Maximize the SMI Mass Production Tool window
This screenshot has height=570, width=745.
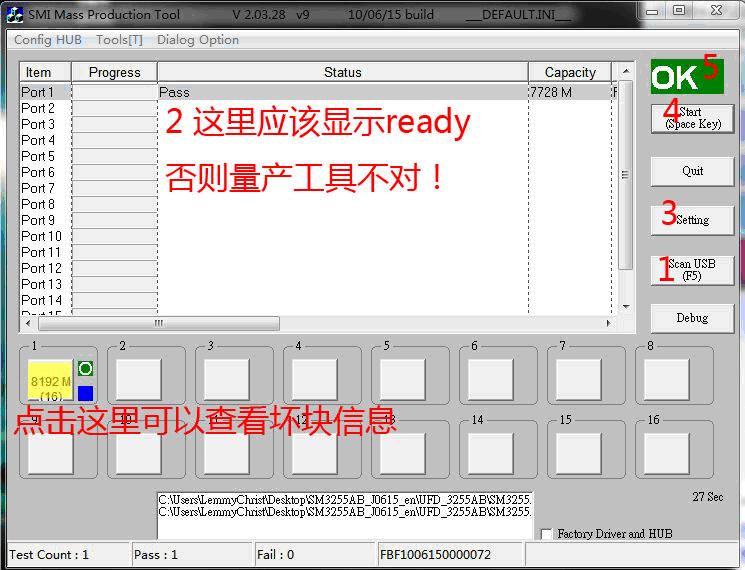pyautogui.click(x=679, y=10)
